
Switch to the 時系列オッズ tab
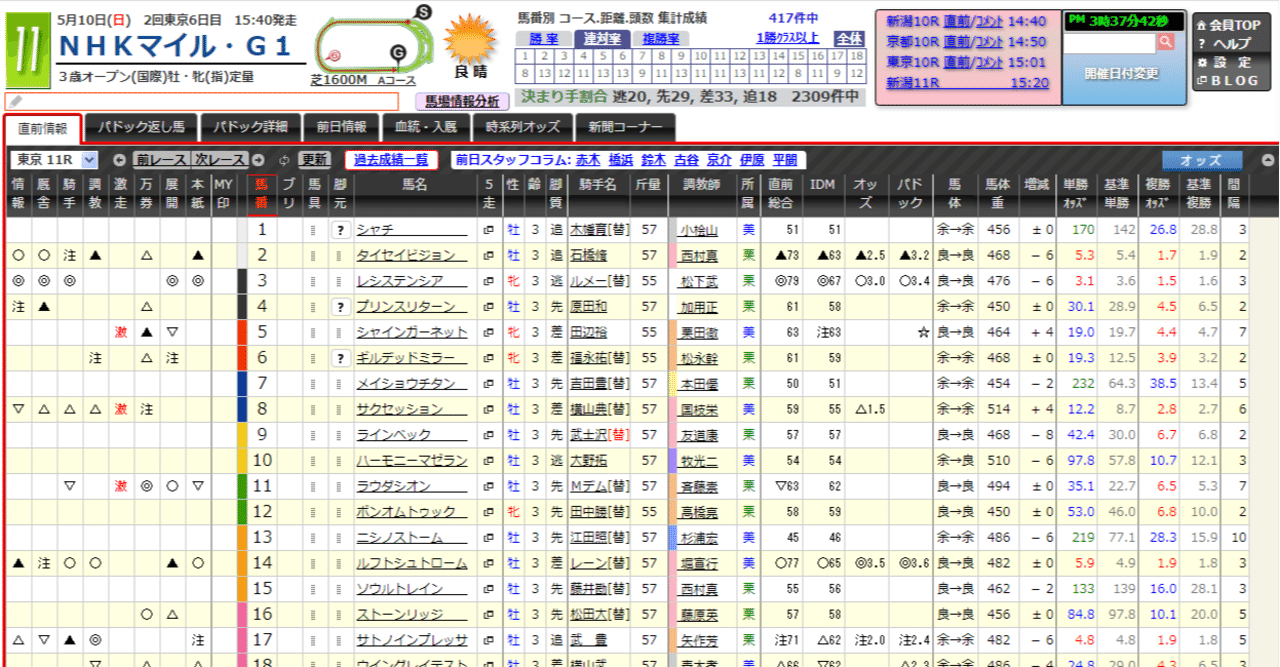click(x=521, y=129)
